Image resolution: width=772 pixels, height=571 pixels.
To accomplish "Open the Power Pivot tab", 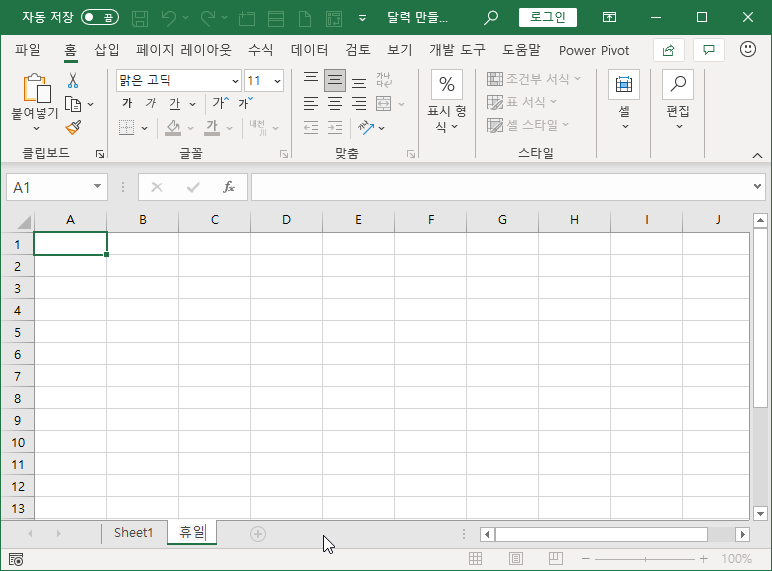I will [x=594, y=50].
